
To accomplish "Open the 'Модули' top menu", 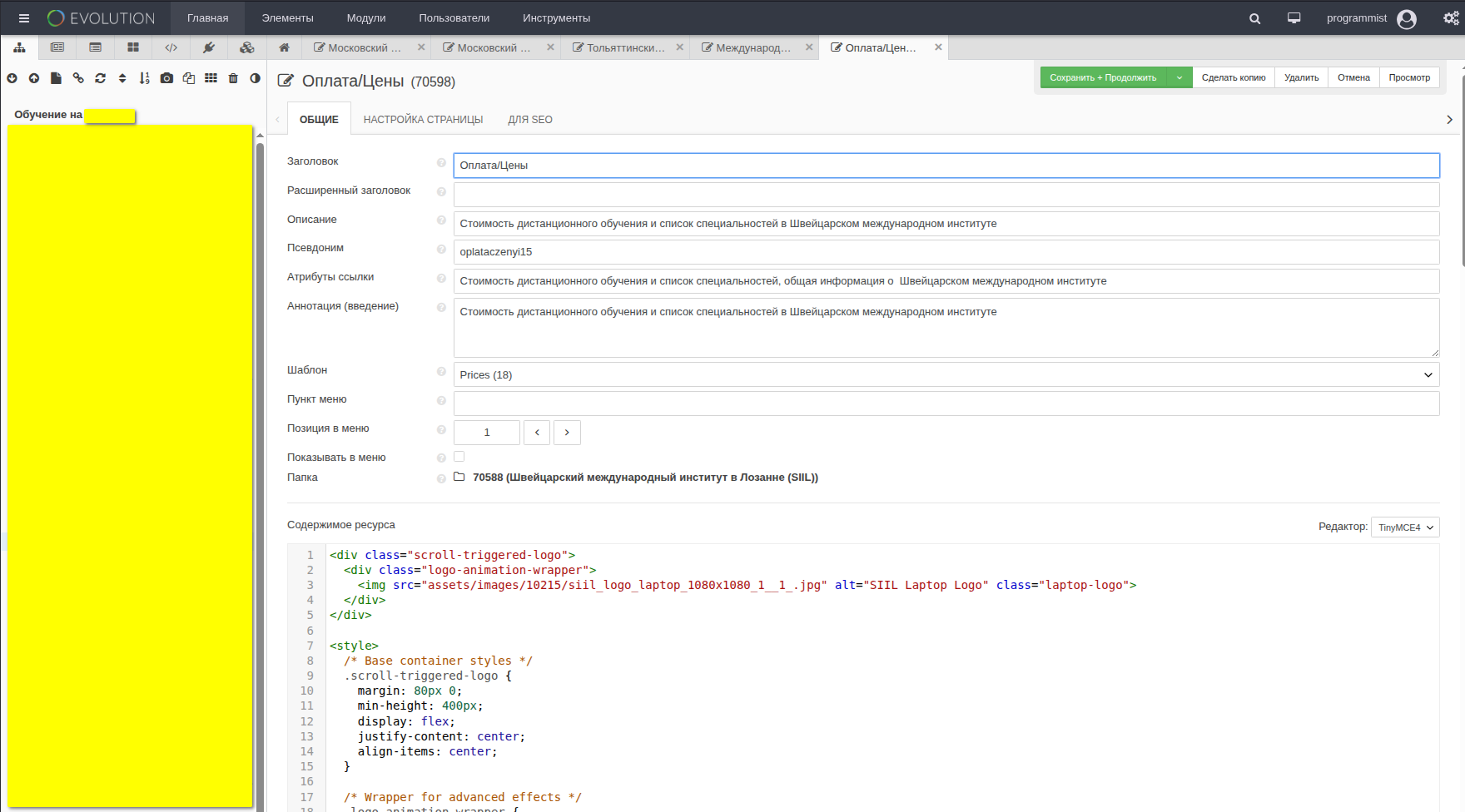I will tap(365, 18).
